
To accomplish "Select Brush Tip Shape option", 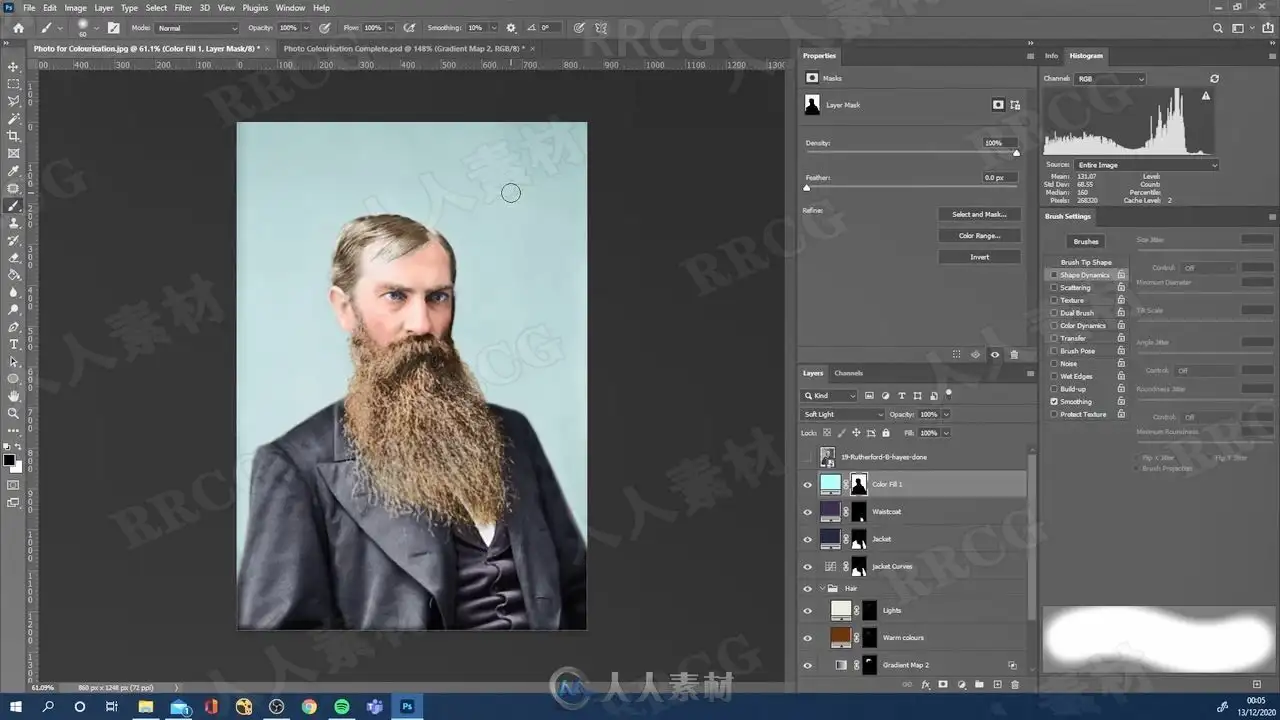I will pyautogui.click(x=1086, y=262).
